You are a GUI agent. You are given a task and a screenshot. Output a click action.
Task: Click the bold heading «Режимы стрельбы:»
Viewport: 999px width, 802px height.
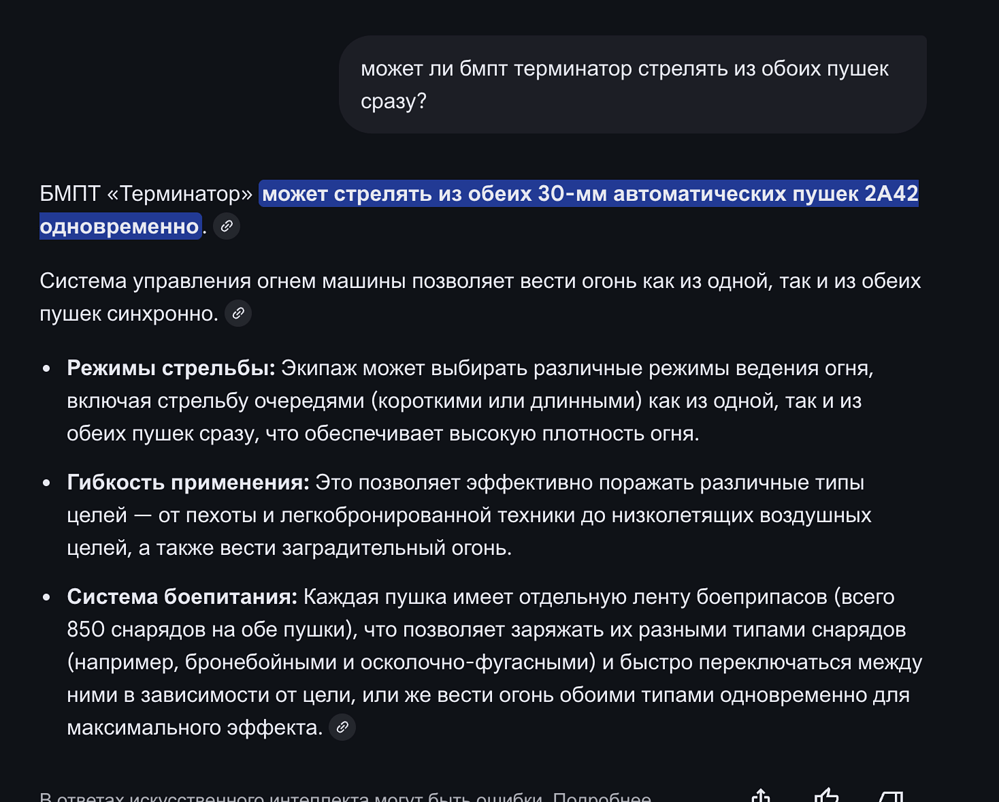pyautogui.click(x=171, y=368)
